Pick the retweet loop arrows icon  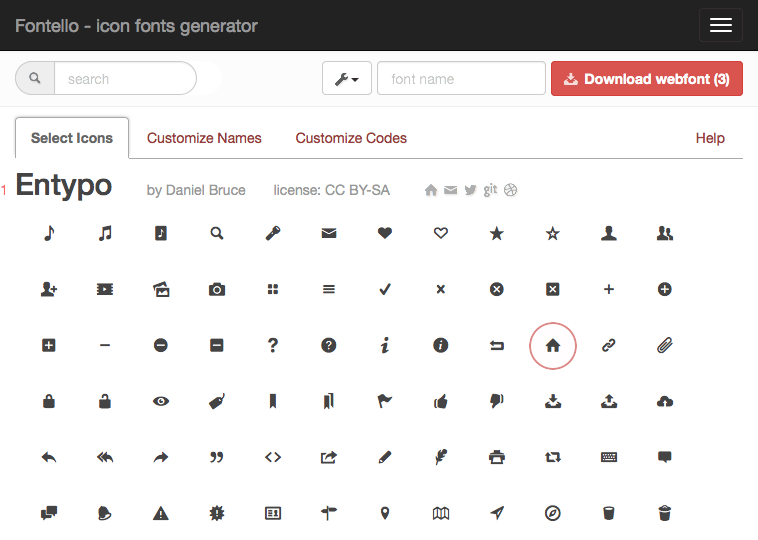(553, 457)
